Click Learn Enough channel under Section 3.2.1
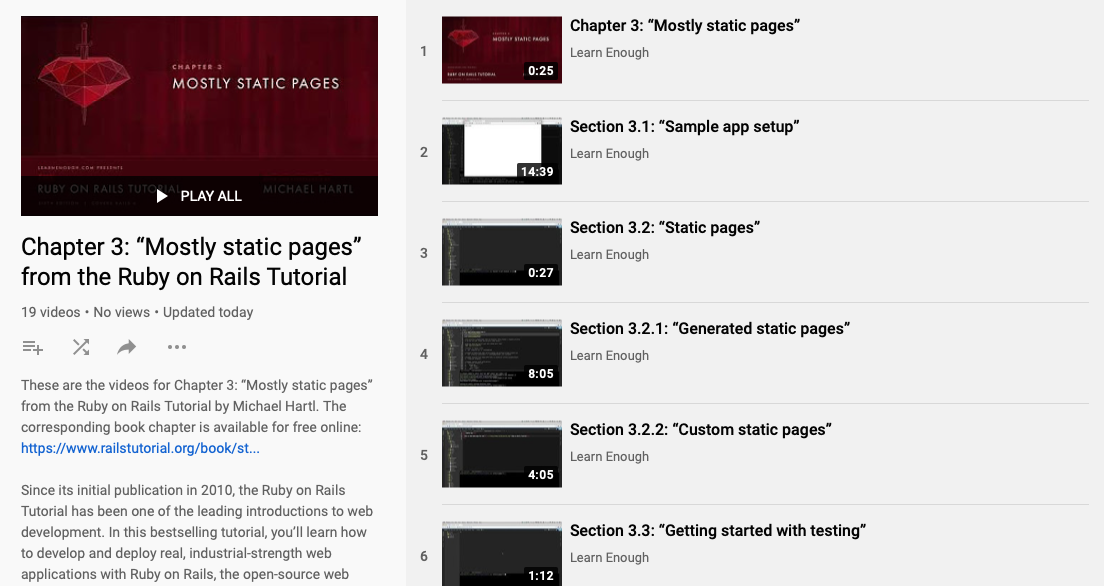 [609, 356]
